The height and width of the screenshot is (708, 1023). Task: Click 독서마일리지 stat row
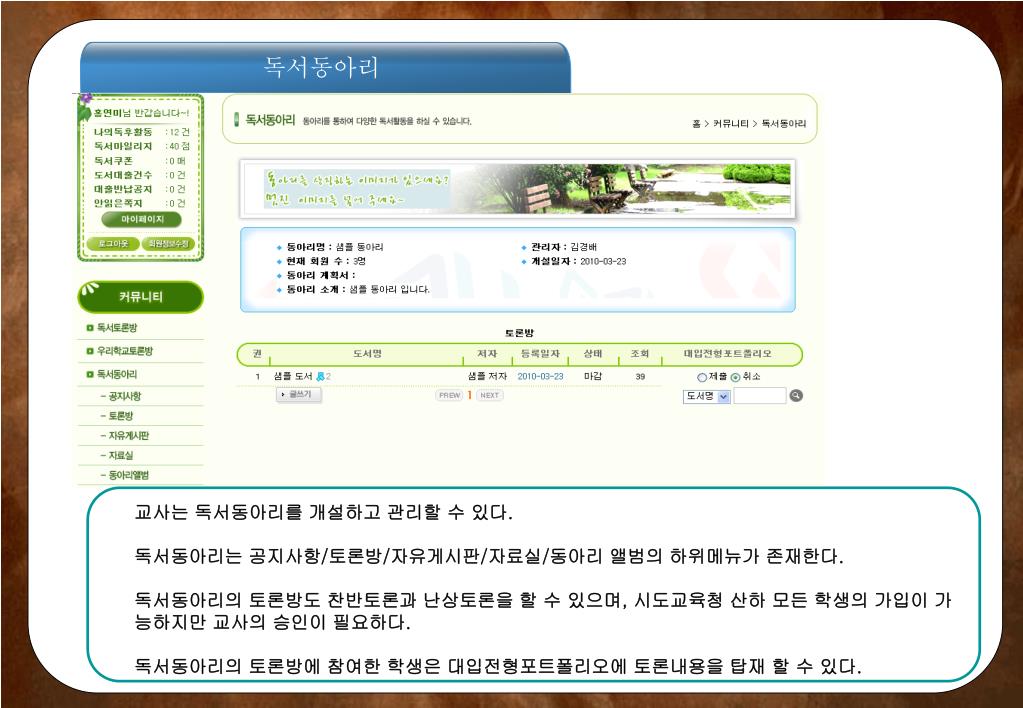tap(141, 146)
